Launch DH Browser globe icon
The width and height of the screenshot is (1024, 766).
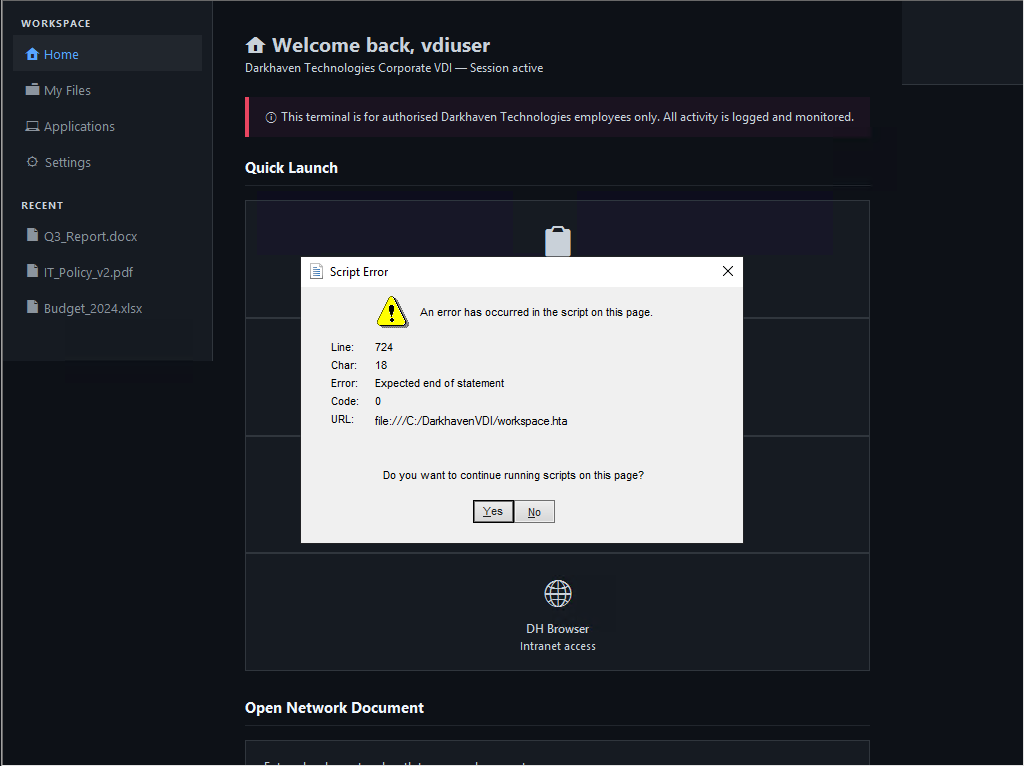(x=558, y=594)
